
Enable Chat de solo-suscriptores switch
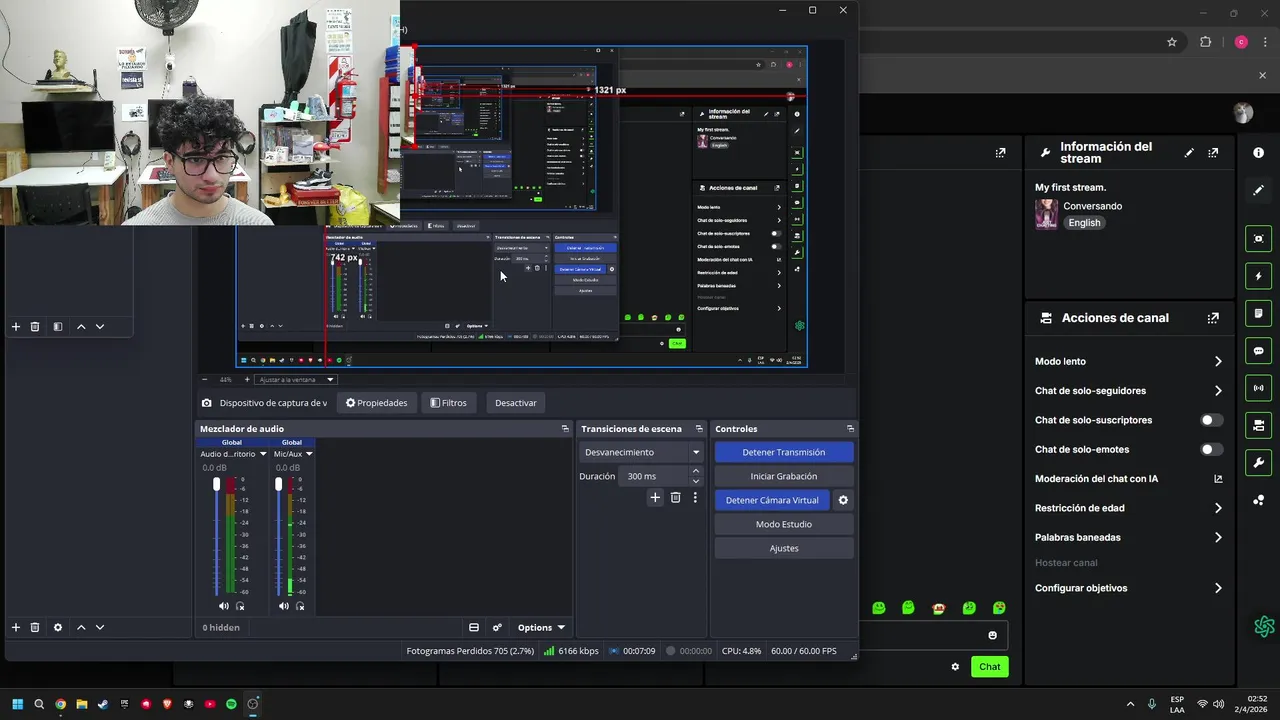click(x=1211, y=420)
